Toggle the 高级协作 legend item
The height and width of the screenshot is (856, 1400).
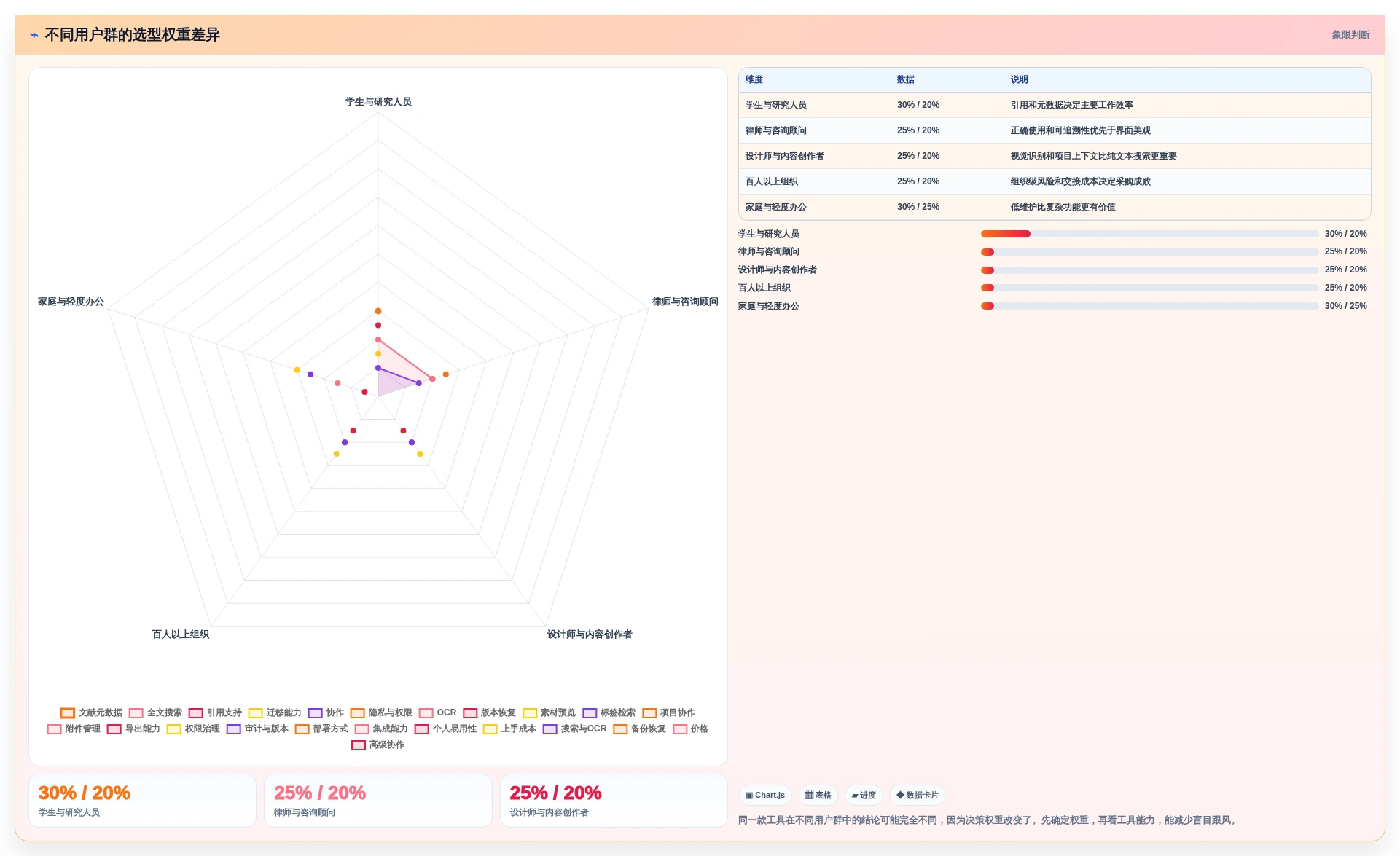pyautogui.click(x=378, y=745)
